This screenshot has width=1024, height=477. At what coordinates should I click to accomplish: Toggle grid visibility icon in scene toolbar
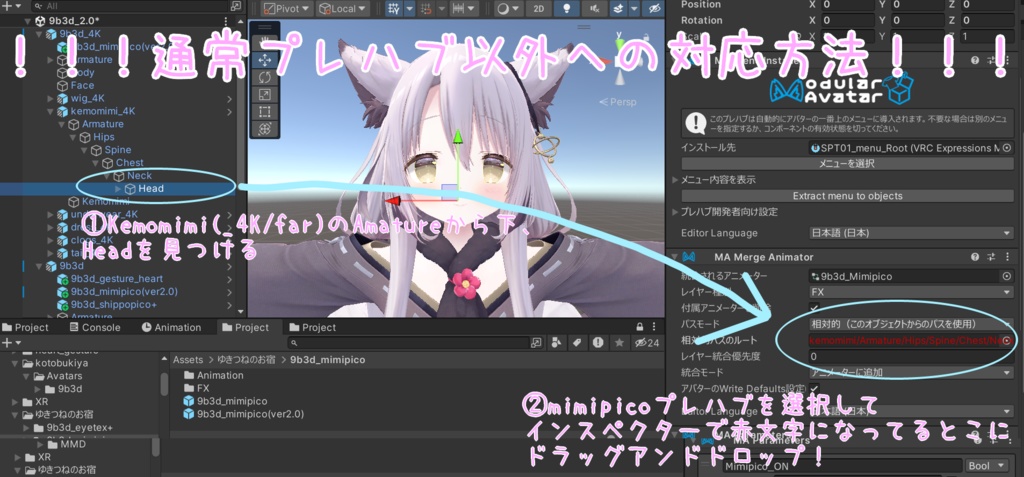[x=393, y=8]
